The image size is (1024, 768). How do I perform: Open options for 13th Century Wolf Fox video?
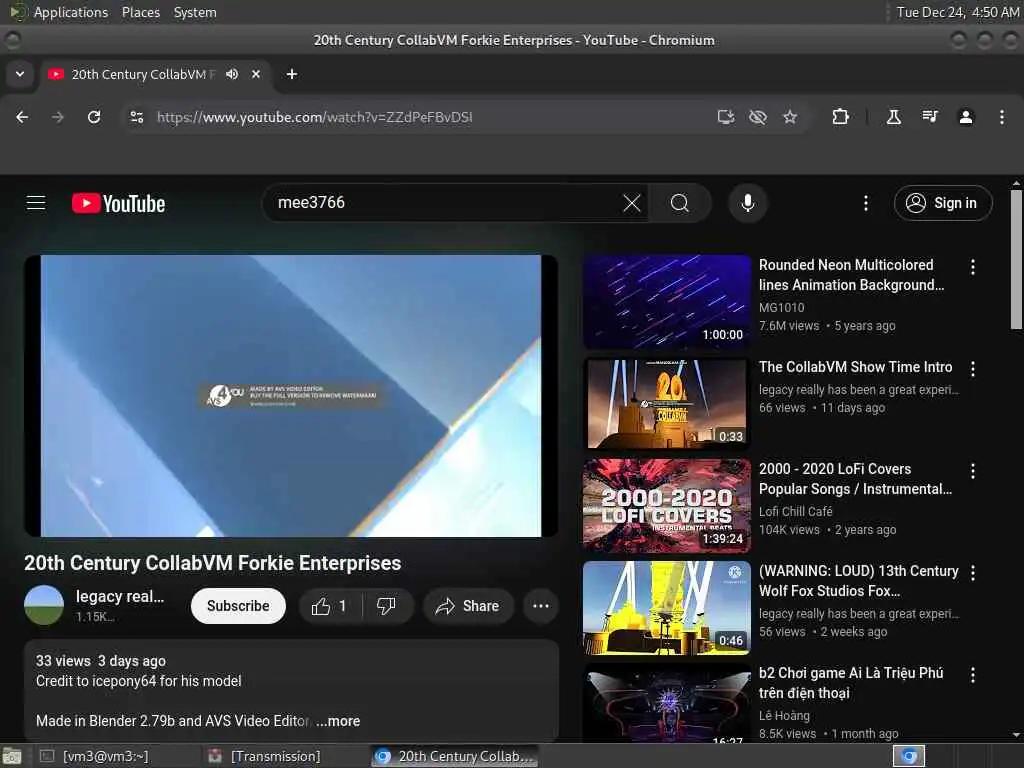pos(973,573)
